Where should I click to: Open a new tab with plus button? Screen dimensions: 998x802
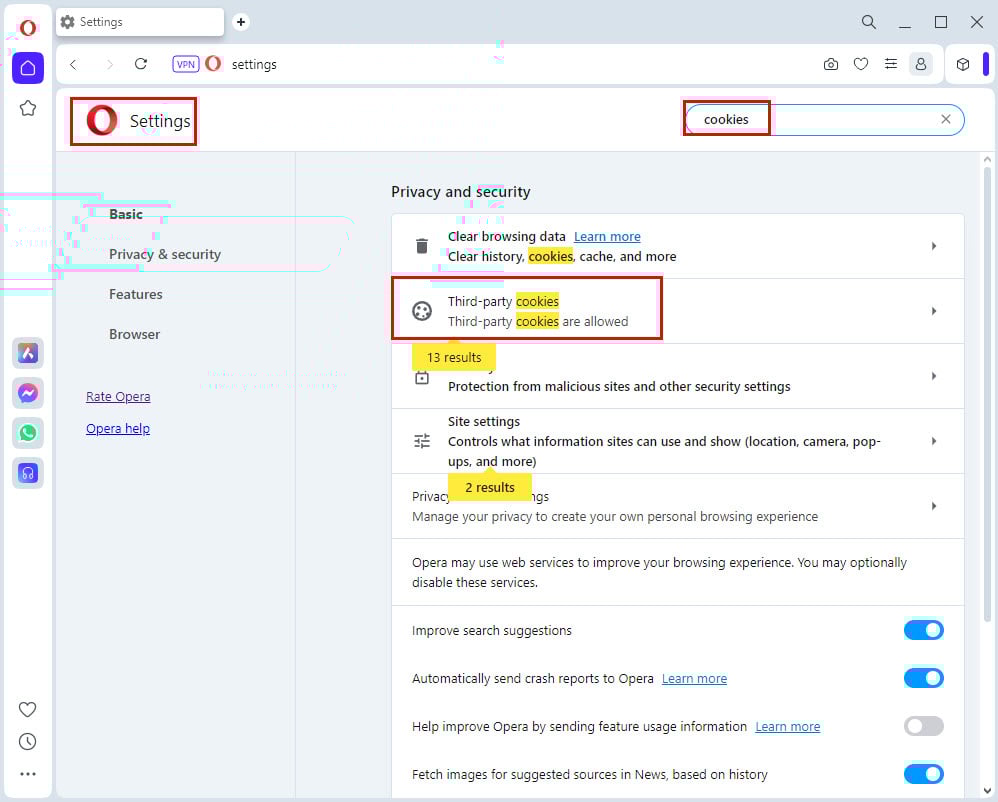tap(241, 22)
